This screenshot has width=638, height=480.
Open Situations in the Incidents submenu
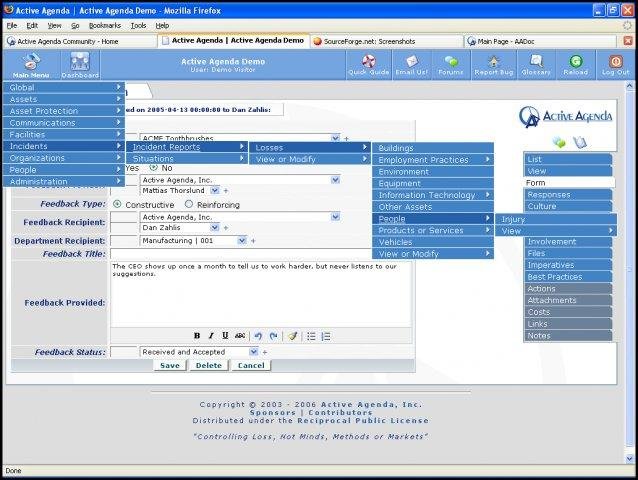(x=186, y=159)
